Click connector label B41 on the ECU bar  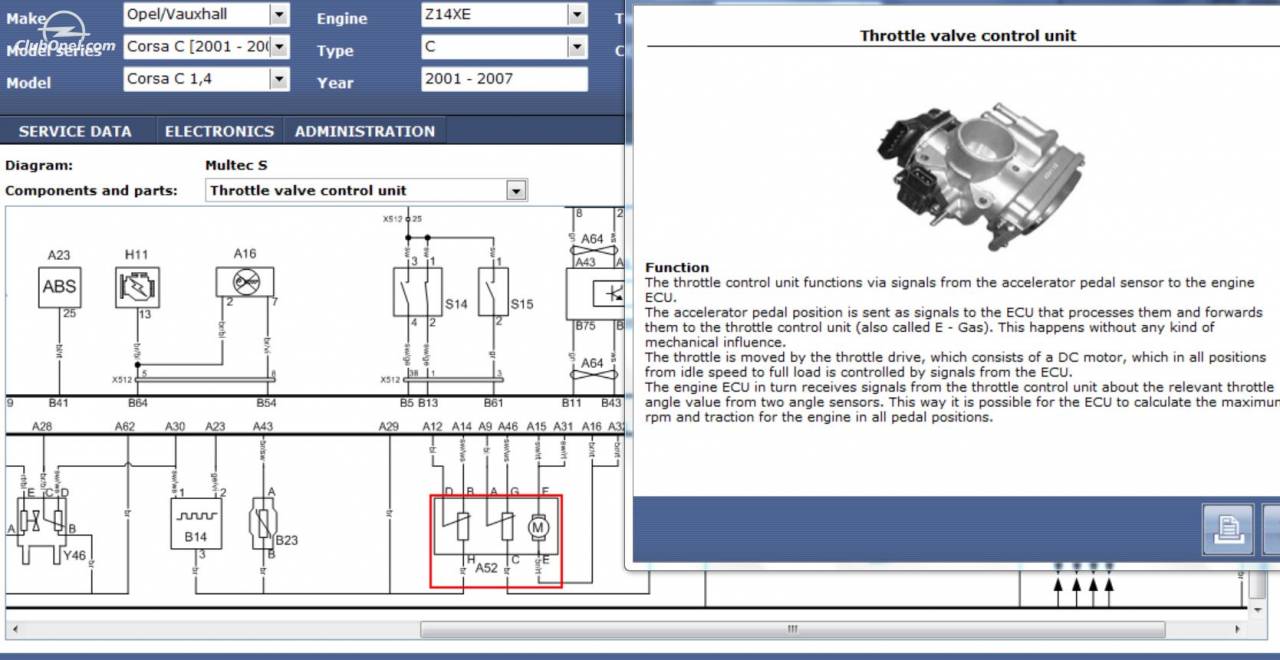(x=59, y=403)
